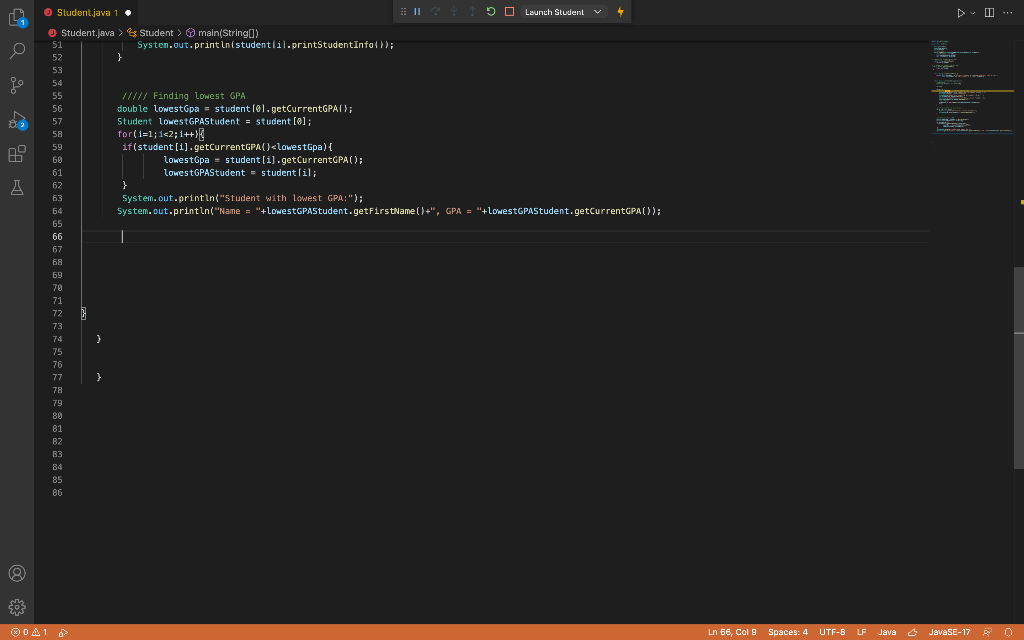Viewport: 1024px width, 640px height.
Task: Change indentation via Spaces: 4 status item
Action: click(x=787, y=632)
